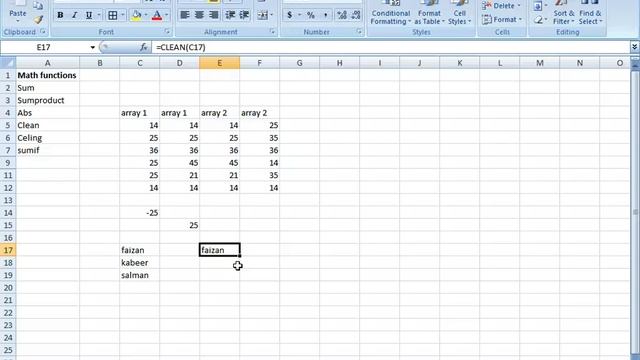The width and height of the screenshot is (640, 360).
Task: Increase indent in Alignment group
Action: click(244, 15)
